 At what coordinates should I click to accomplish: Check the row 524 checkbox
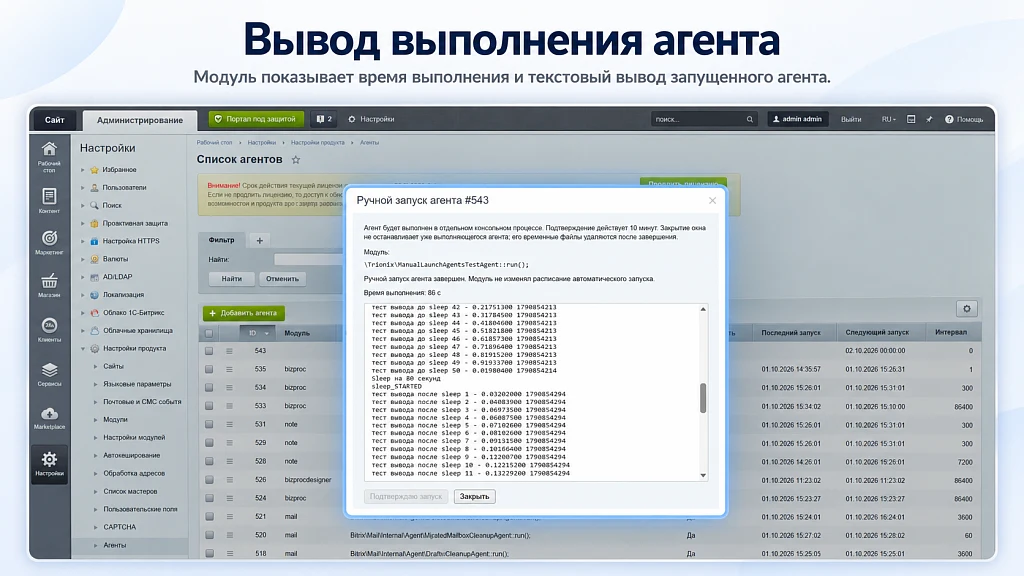(x=209, y=498)
